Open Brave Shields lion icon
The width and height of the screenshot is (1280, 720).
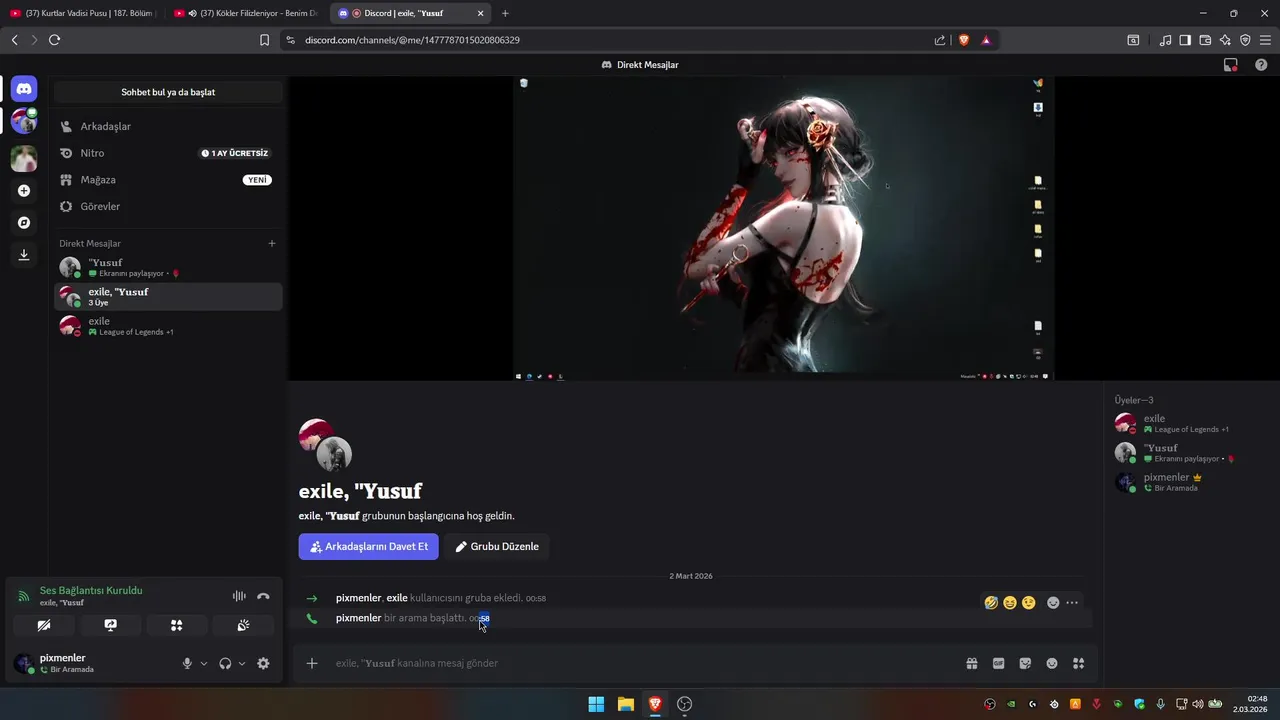pyautogui.click(x=964, y=40)
